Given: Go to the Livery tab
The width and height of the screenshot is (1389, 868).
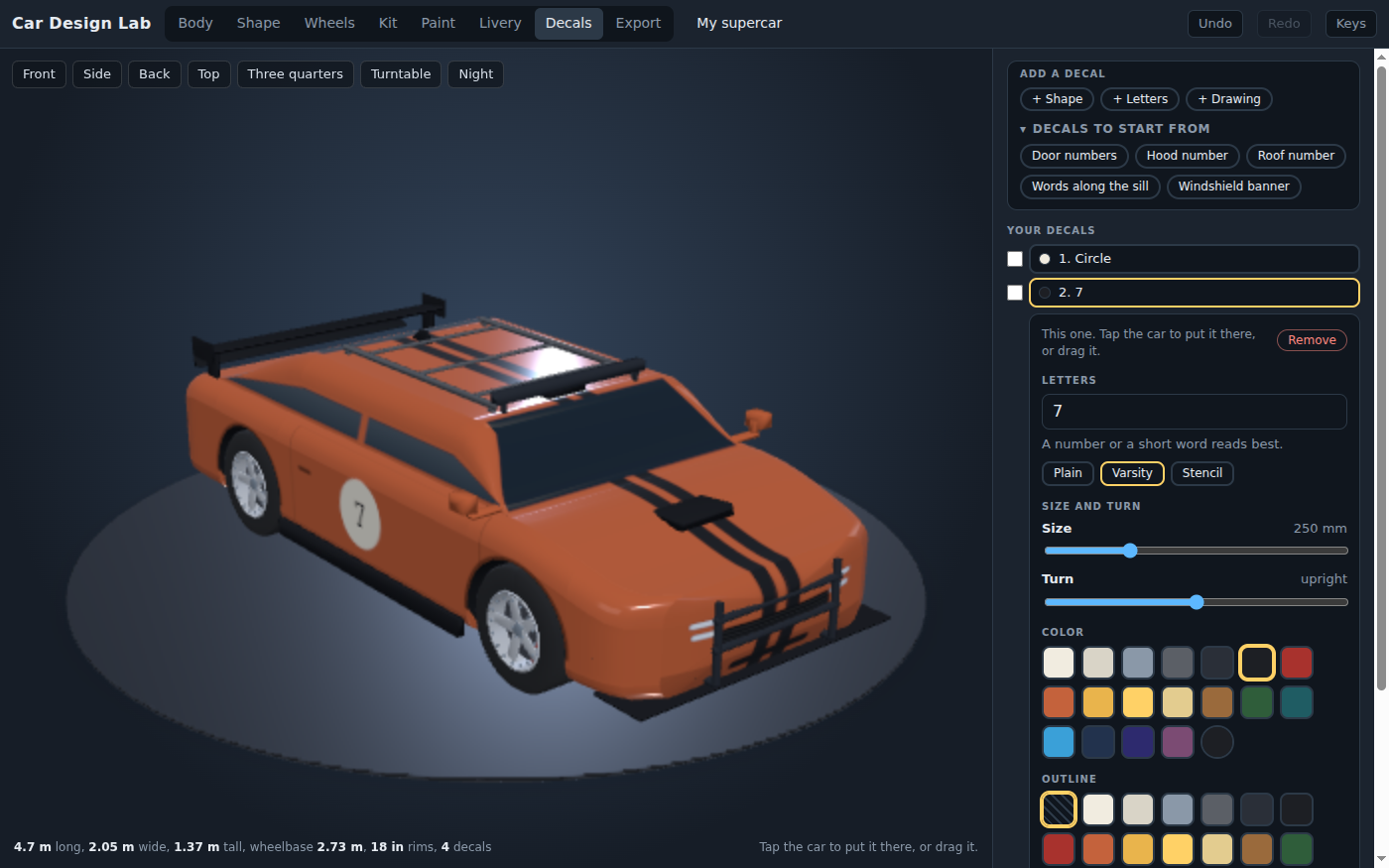Looking at the screenshot, I should pos(500,24).
